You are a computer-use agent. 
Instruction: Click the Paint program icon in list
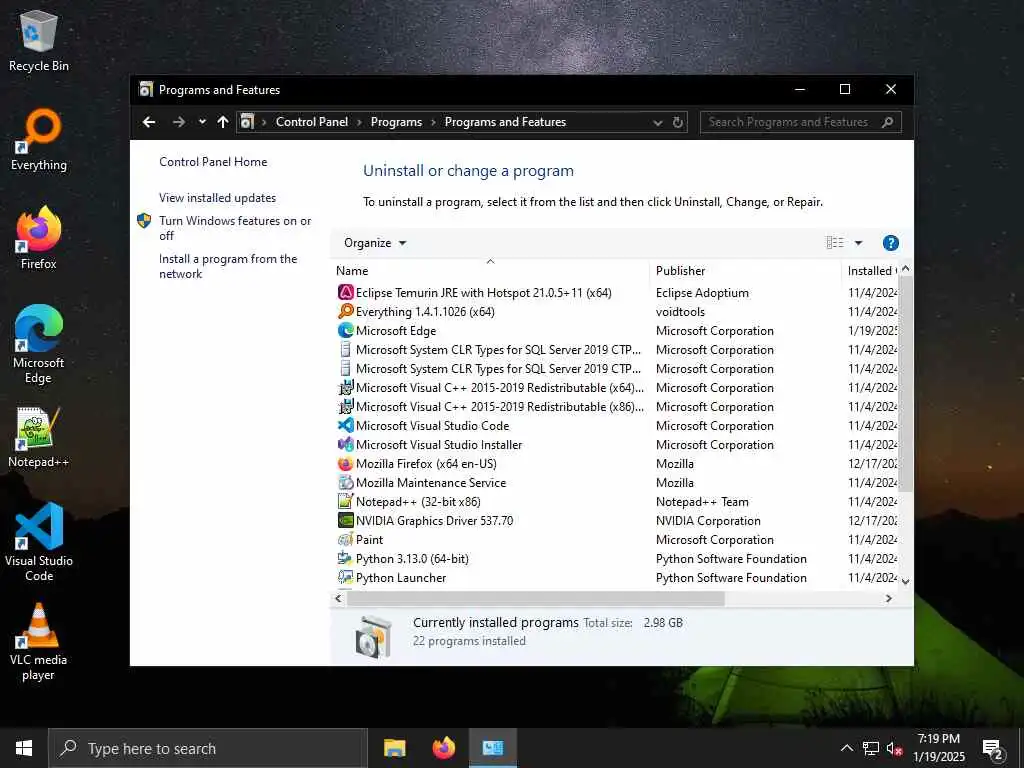pos(345,539)
